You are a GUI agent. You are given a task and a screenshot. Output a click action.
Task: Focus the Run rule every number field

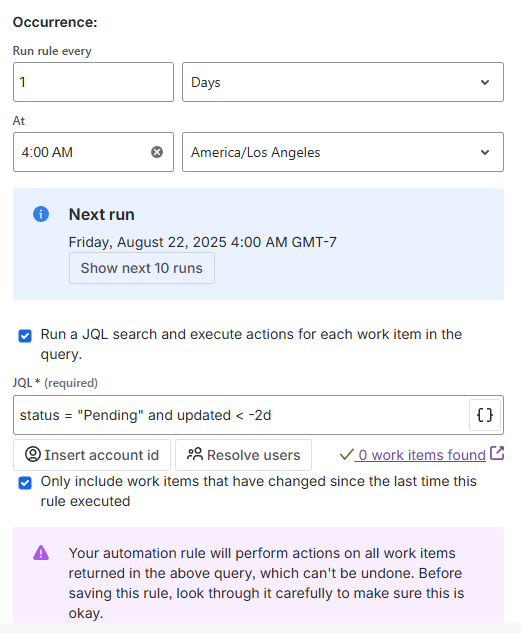93,82
